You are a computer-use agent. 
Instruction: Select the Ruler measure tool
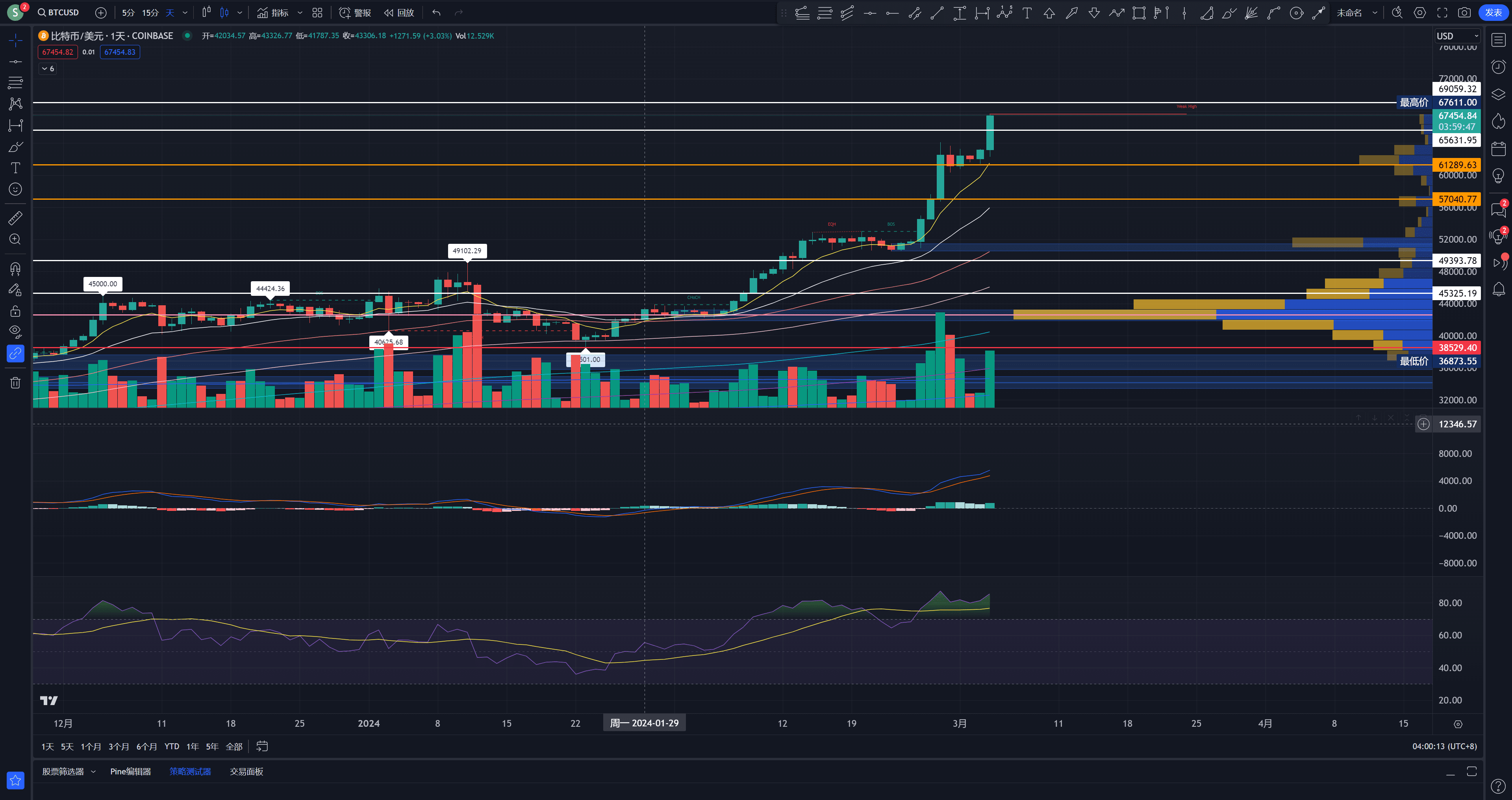(x=15, y=218)
